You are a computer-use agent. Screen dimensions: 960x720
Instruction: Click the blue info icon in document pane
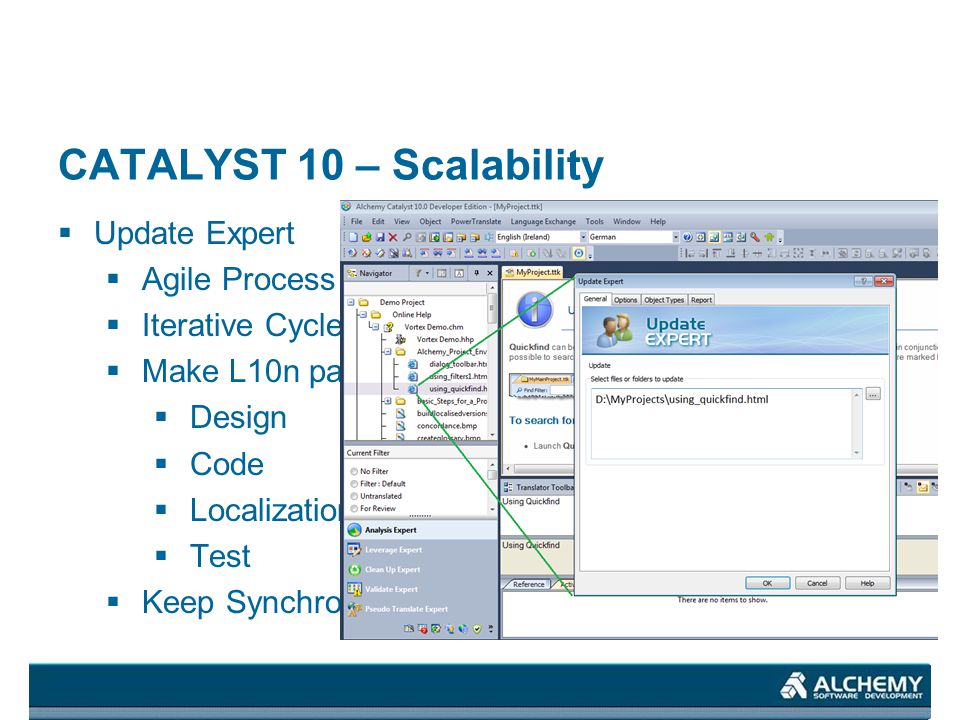point(535,309)
